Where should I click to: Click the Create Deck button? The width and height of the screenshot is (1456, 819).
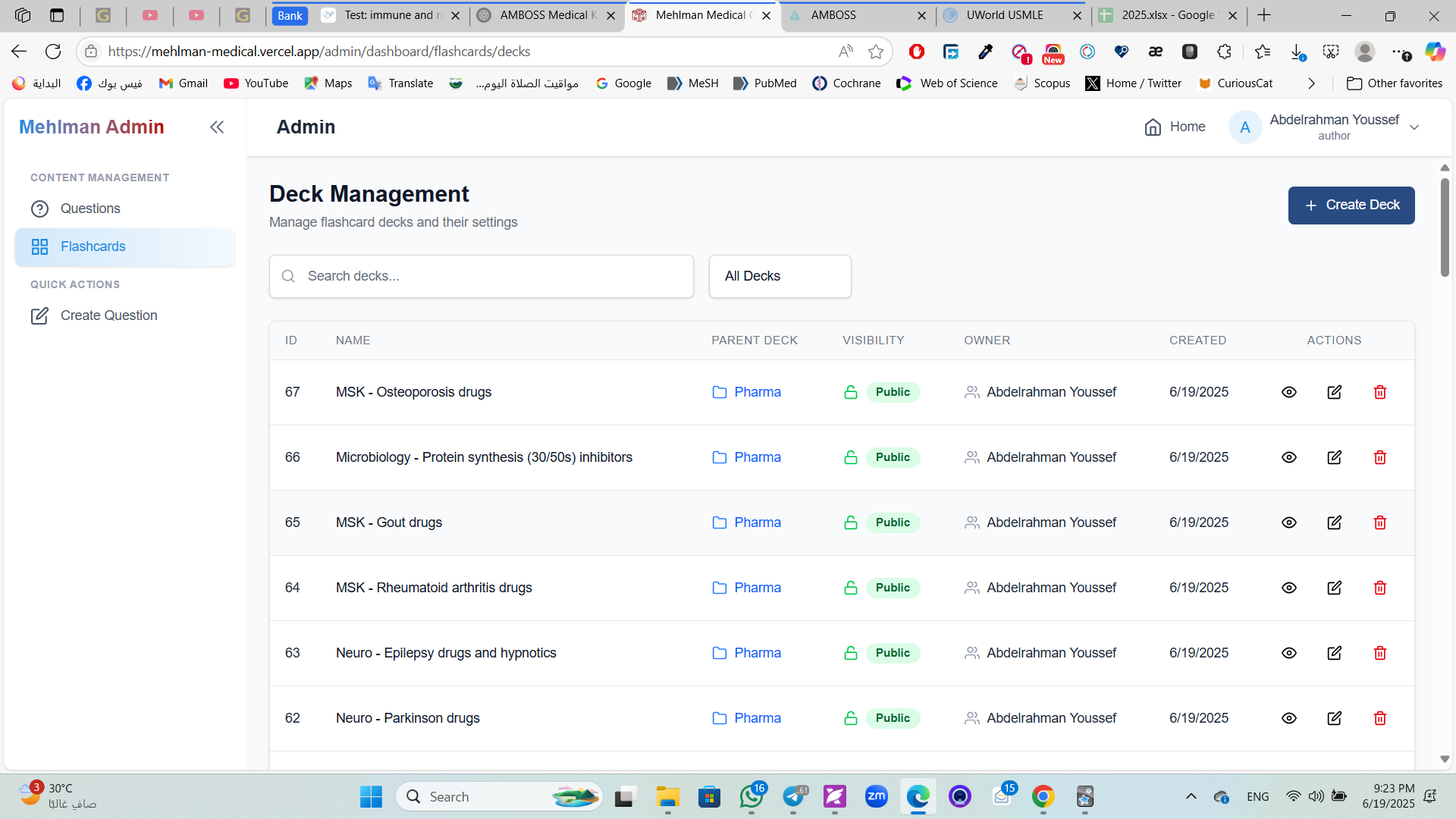(x=1351, y=206)
